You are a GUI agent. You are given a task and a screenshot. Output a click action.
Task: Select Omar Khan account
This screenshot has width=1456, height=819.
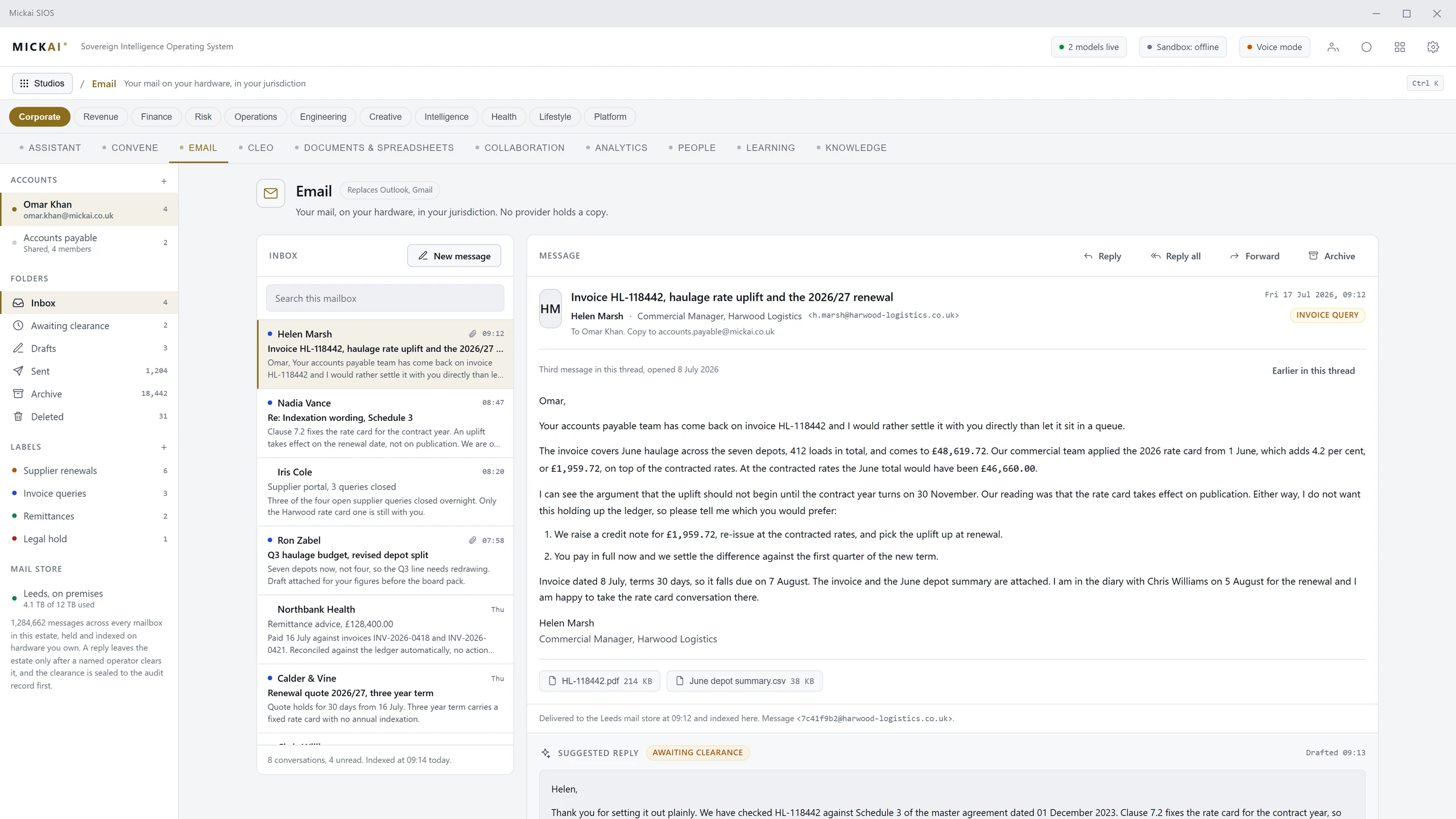point(89,209)
